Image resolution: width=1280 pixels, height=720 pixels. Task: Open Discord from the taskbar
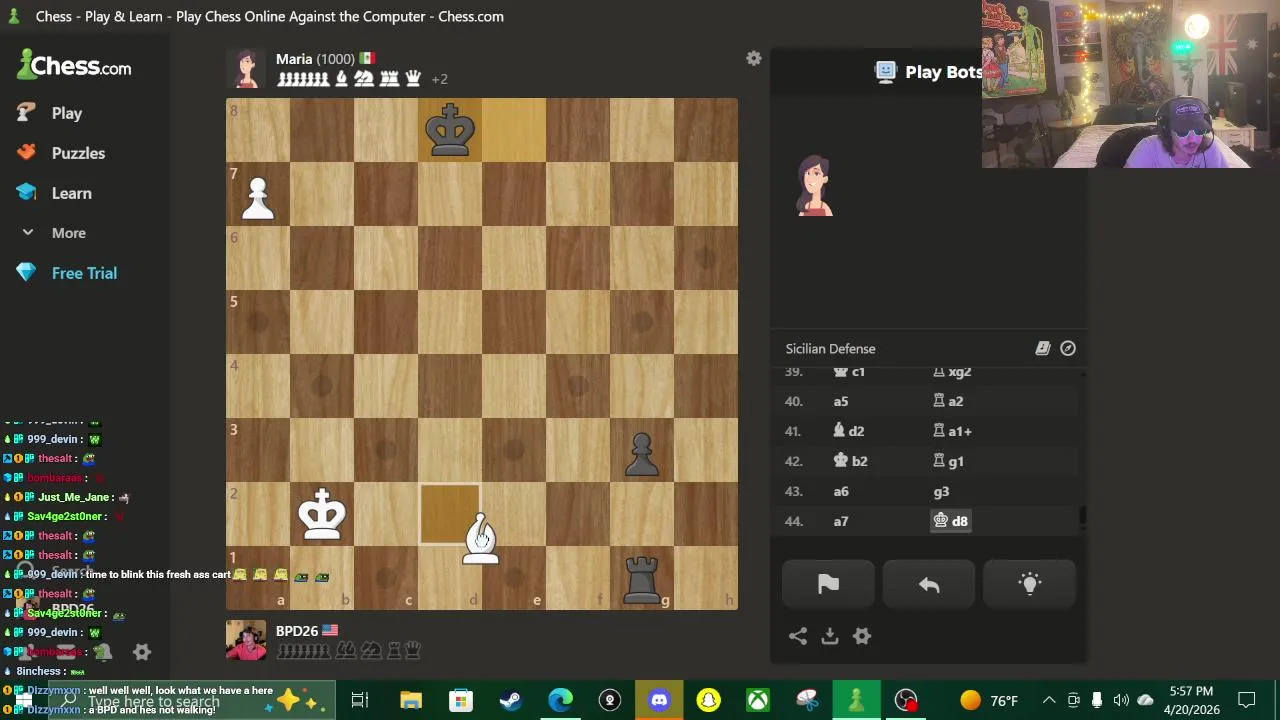659,700
